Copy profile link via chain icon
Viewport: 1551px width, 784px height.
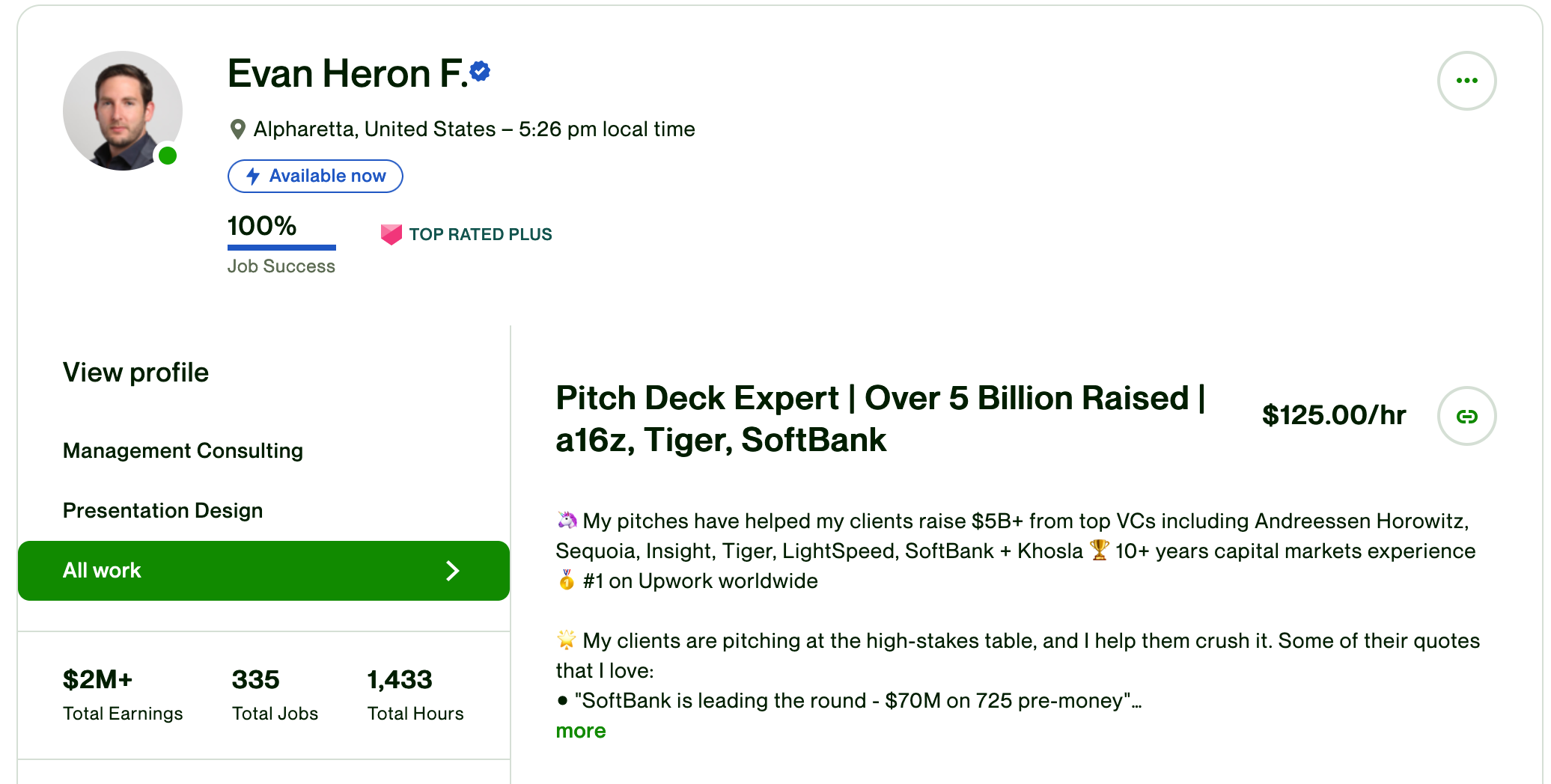pyautogui.click(x=1466, y=416)
